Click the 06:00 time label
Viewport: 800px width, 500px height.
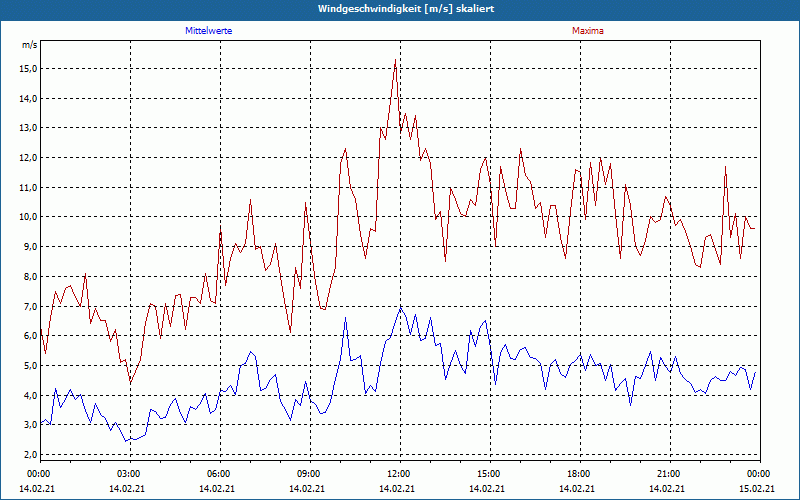(220, 474)
